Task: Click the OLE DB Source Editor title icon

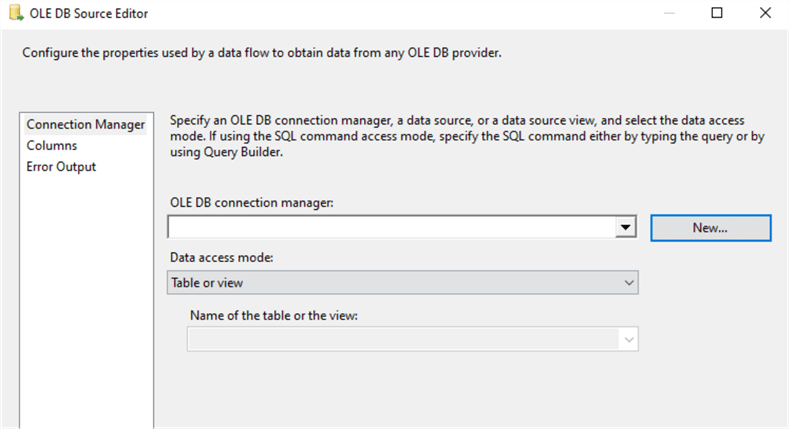Action: pyautogui.click(x=13, y=14)
